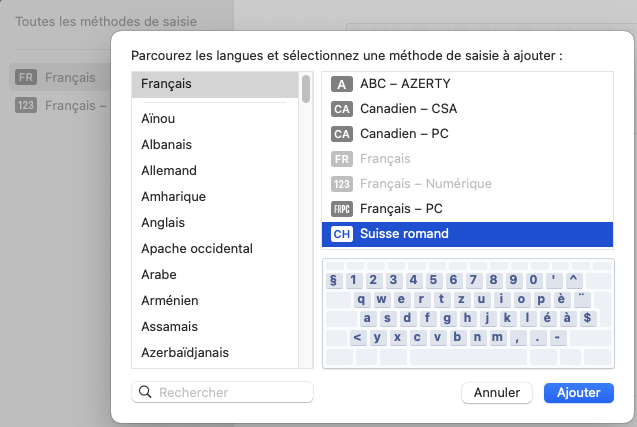This screenshot has width=637, height=427.
Task: Click the CH icon for Suisse romand
Action: (342, 234)
